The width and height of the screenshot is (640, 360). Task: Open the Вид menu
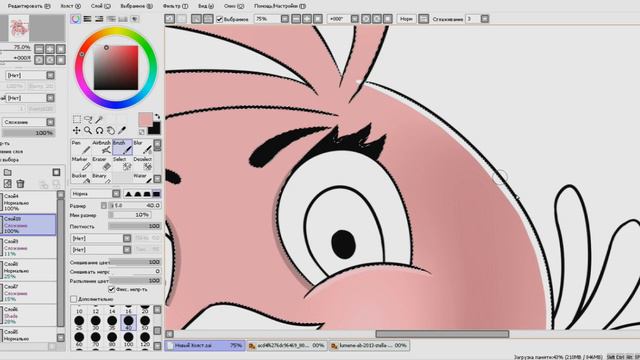[x=206, y=6]
